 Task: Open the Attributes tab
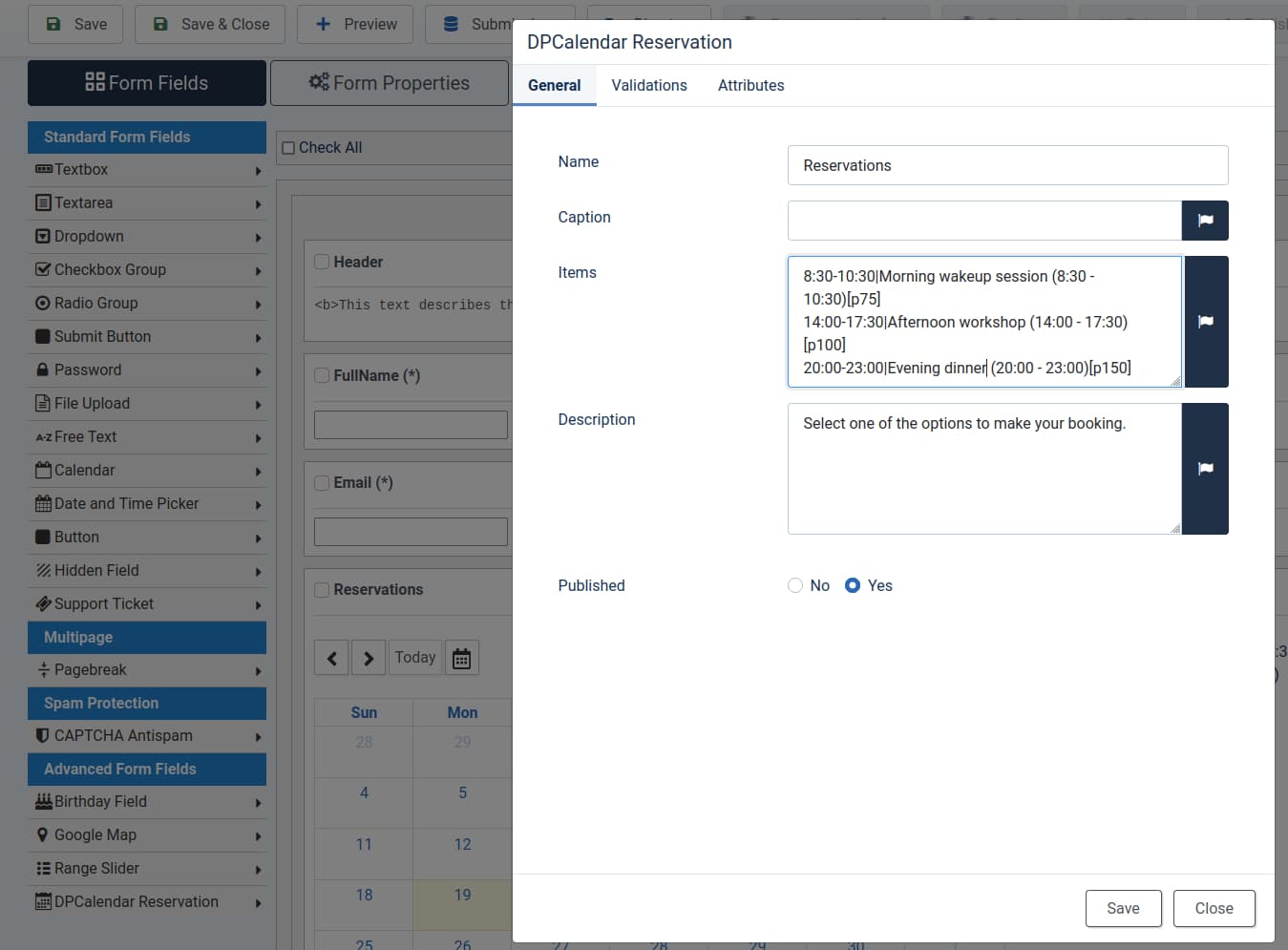[750, 85]
